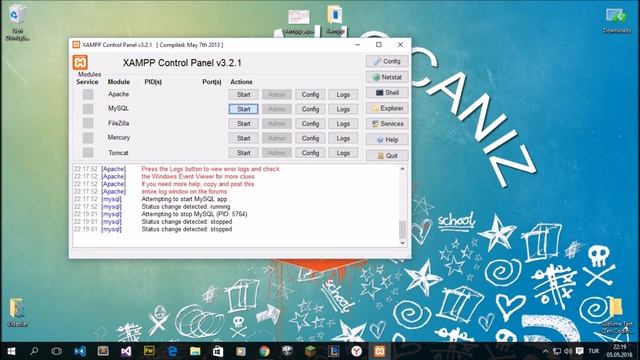Toggle the MySQL service checkbox
Viewport: 640px width, 360px height.
88,109
